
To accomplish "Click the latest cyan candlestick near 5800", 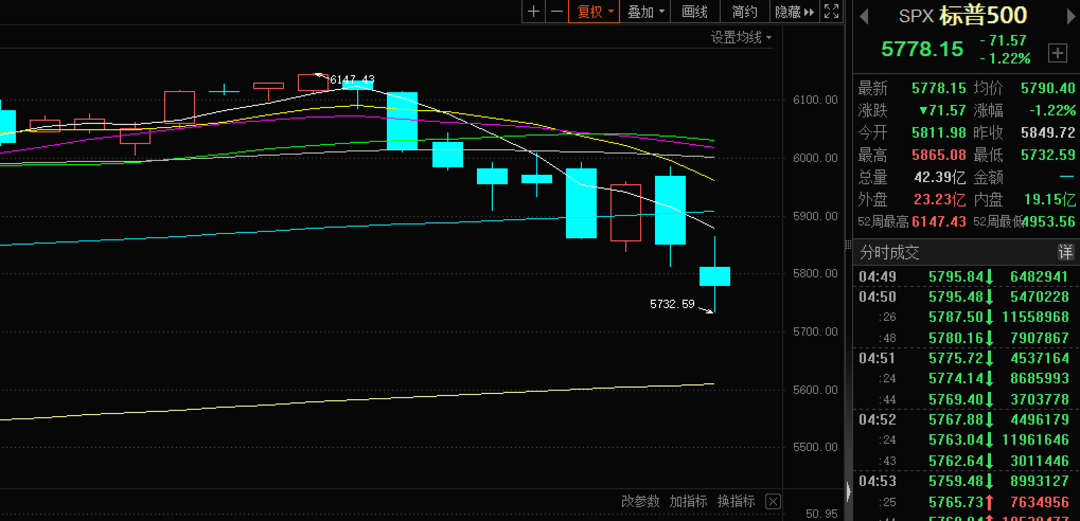I will pyautogui.click(x=714, y=276).
